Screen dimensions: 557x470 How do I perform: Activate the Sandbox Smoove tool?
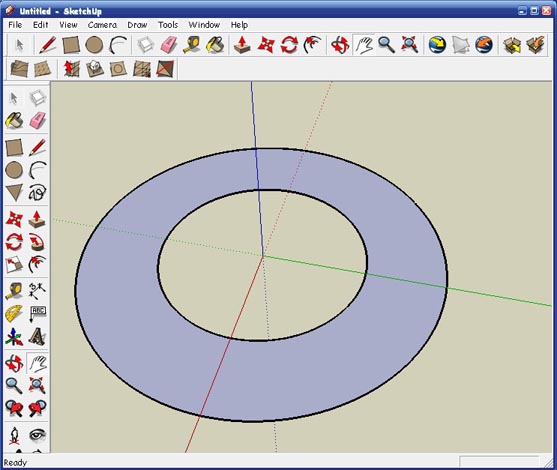point(71,69)
